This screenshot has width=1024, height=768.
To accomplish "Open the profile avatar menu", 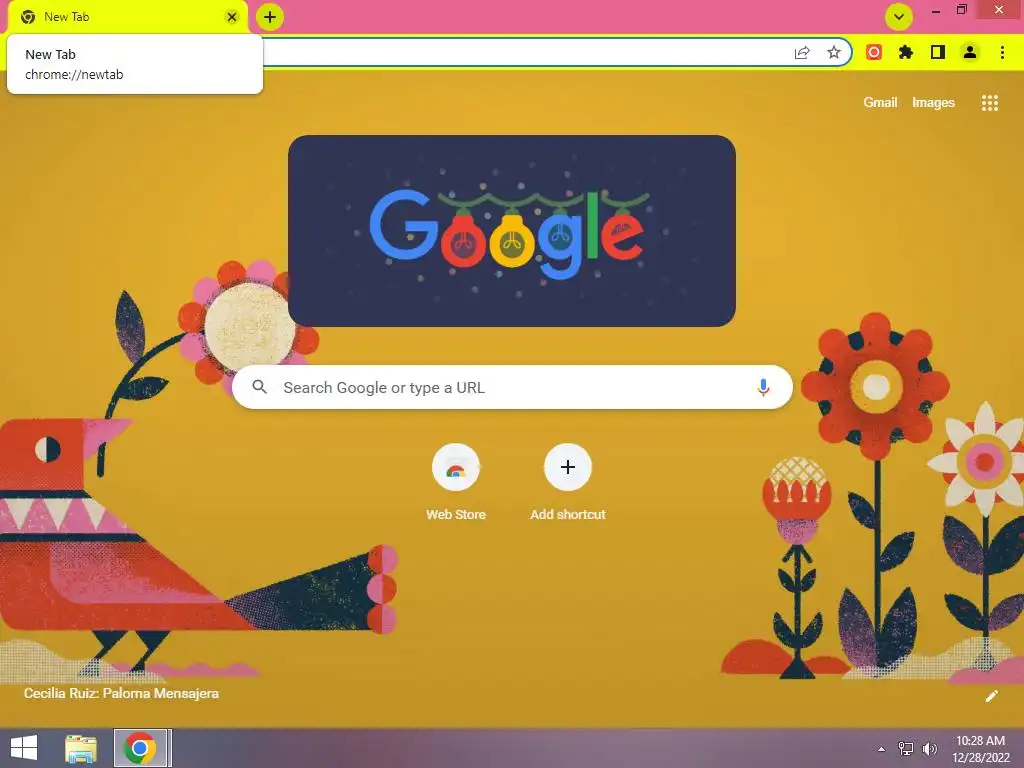I will pos(970,52).
